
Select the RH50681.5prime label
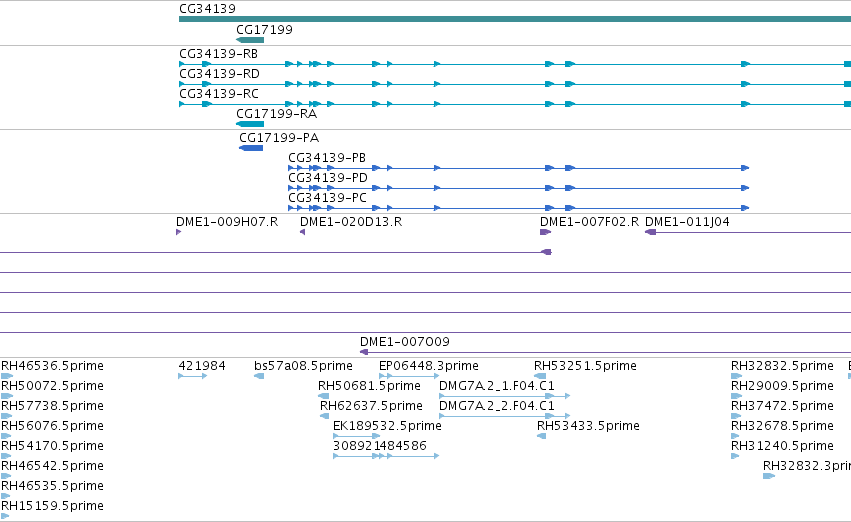coord(369,386)
